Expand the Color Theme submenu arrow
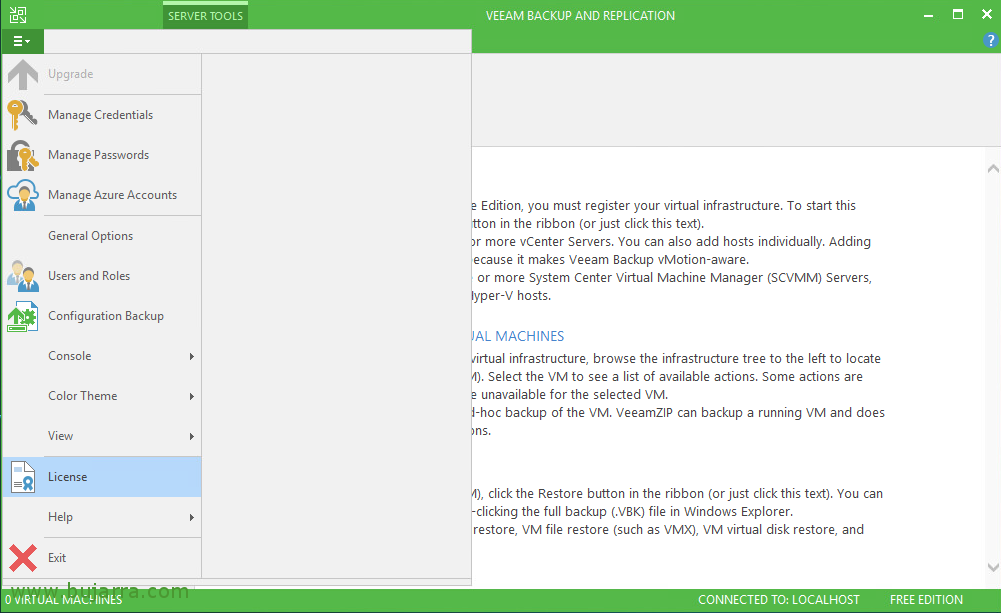This screenshot has height=613, width=1001. (x=192, y=397)
